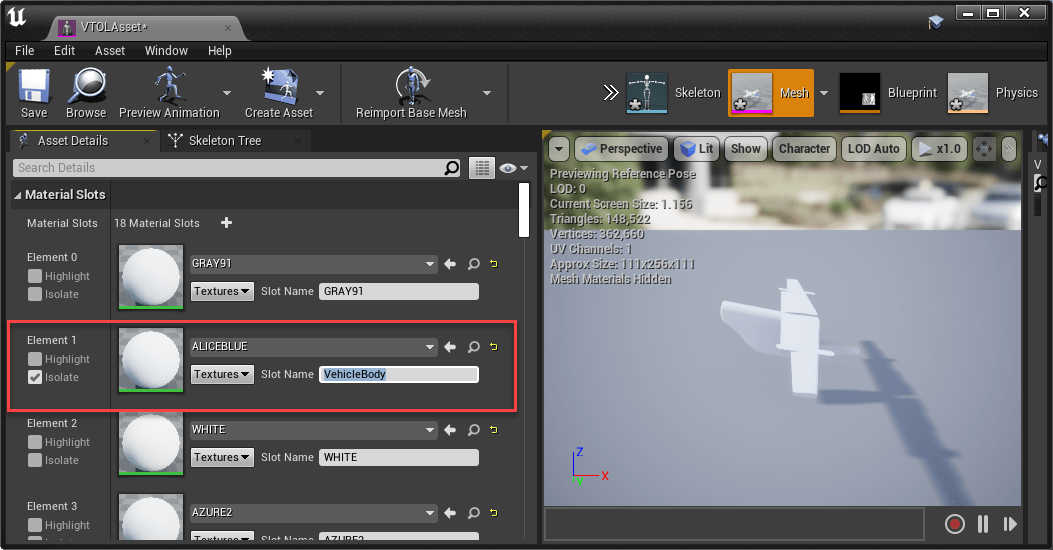Use selected asset arrow for GRAY91
Screen dimensions: 1053x550
[450, 264]
